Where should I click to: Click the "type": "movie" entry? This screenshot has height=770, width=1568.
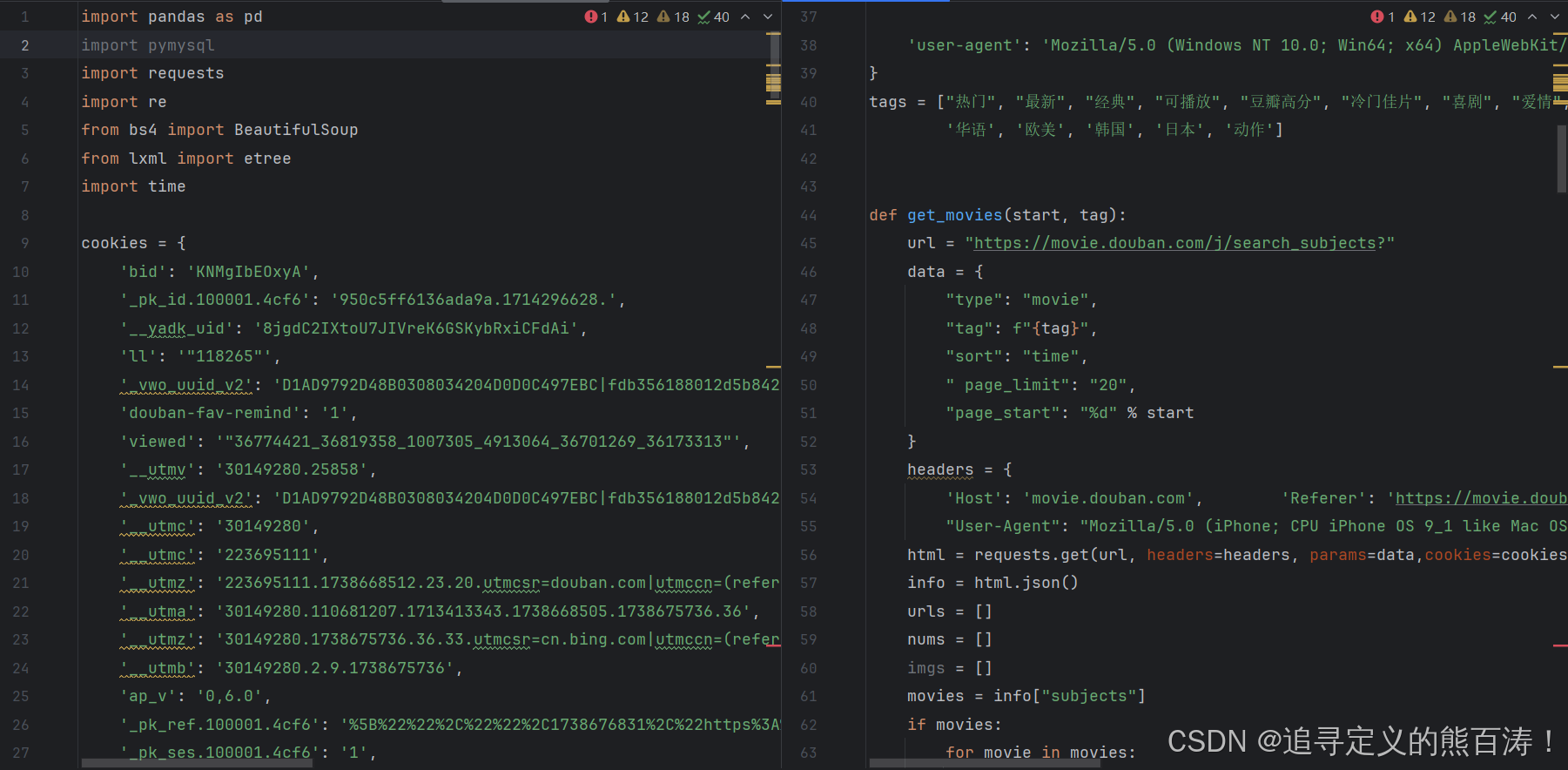point(1017,300)
